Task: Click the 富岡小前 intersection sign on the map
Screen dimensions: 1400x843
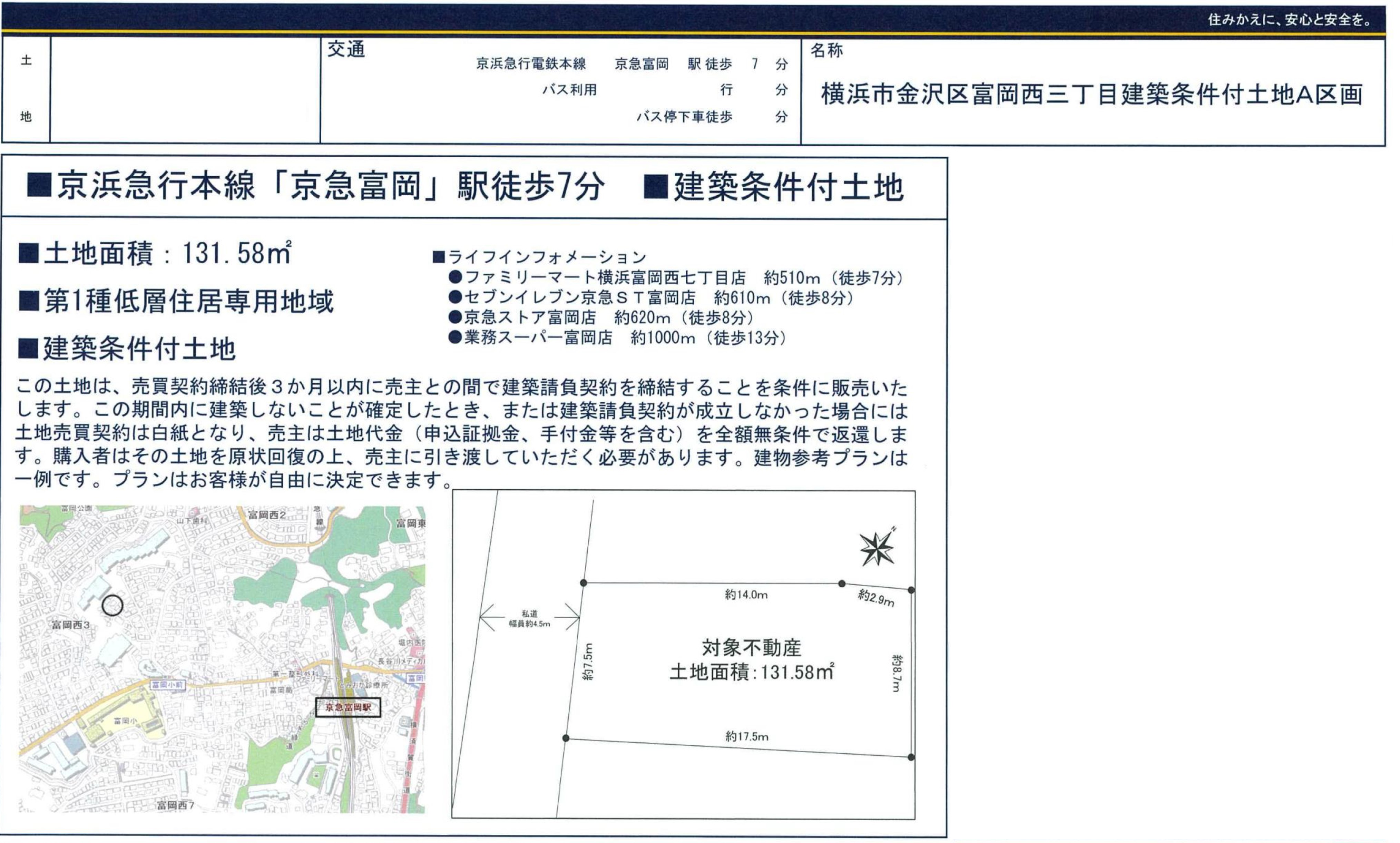Action: [x=168, y=685]
